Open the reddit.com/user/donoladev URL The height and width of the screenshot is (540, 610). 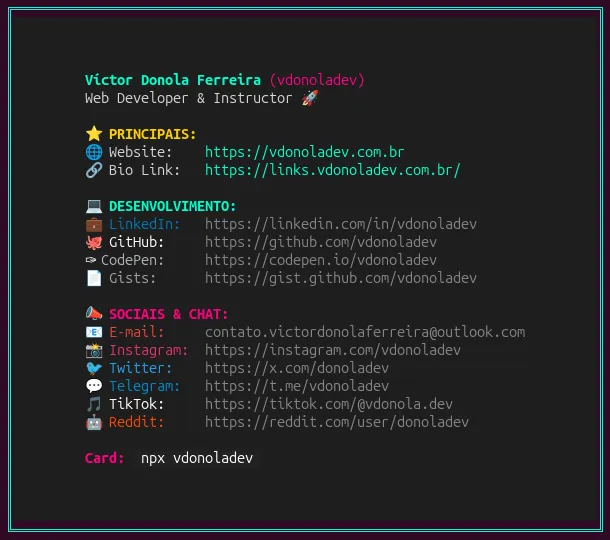[x=337, y=422]
